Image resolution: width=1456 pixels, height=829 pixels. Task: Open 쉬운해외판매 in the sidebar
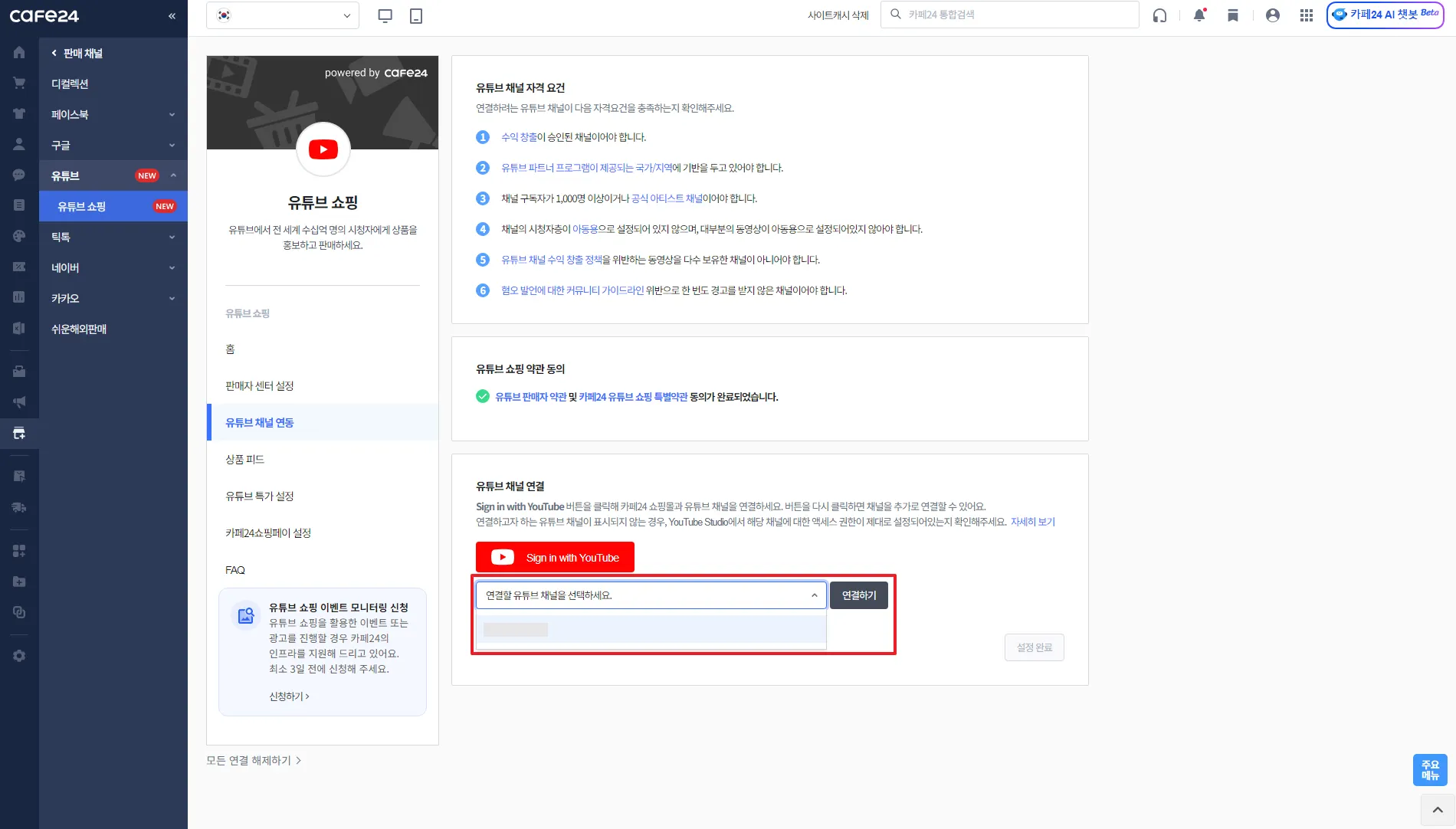point(113,329)
